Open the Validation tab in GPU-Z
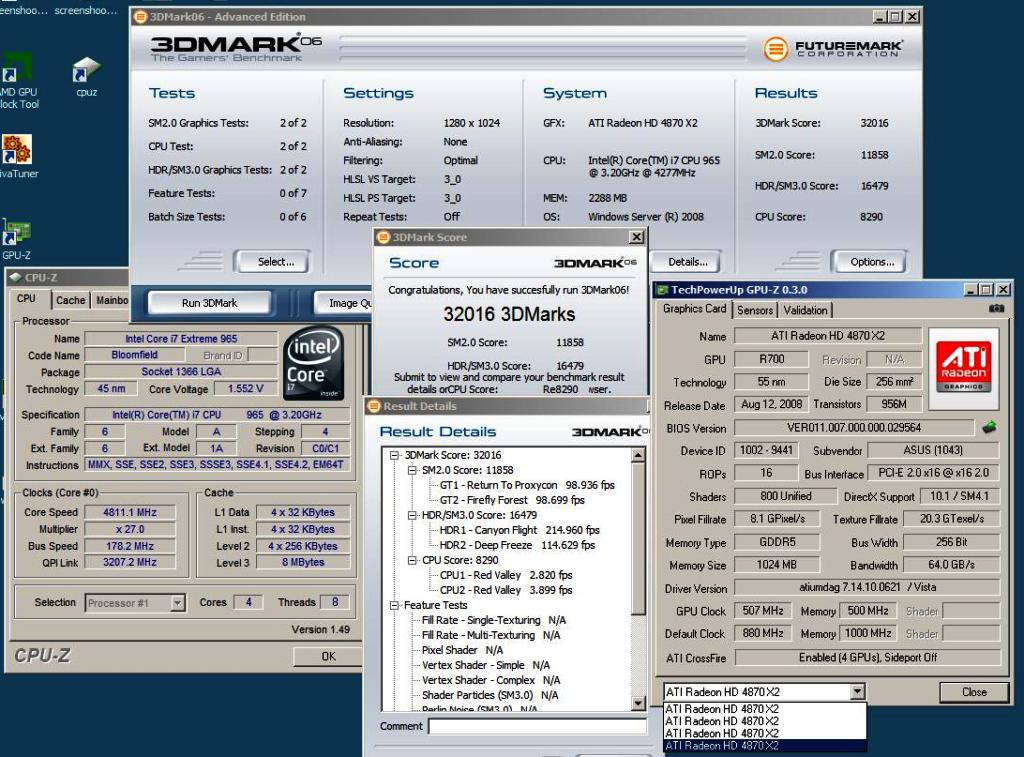This screenshot has width=1024, height=757. [x=805, y=310]
